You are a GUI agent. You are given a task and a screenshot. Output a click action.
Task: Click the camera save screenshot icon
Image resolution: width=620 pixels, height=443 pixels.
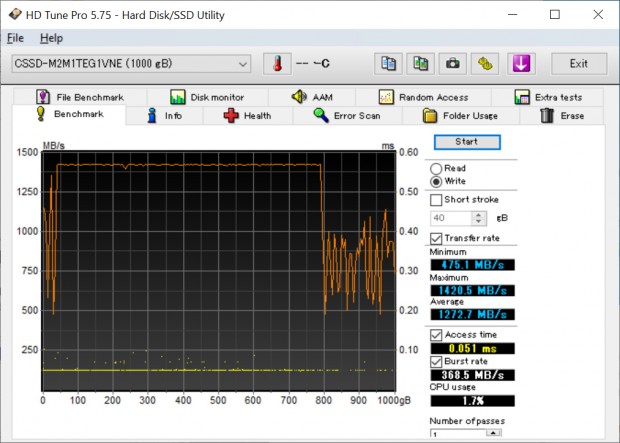point(453,64)
